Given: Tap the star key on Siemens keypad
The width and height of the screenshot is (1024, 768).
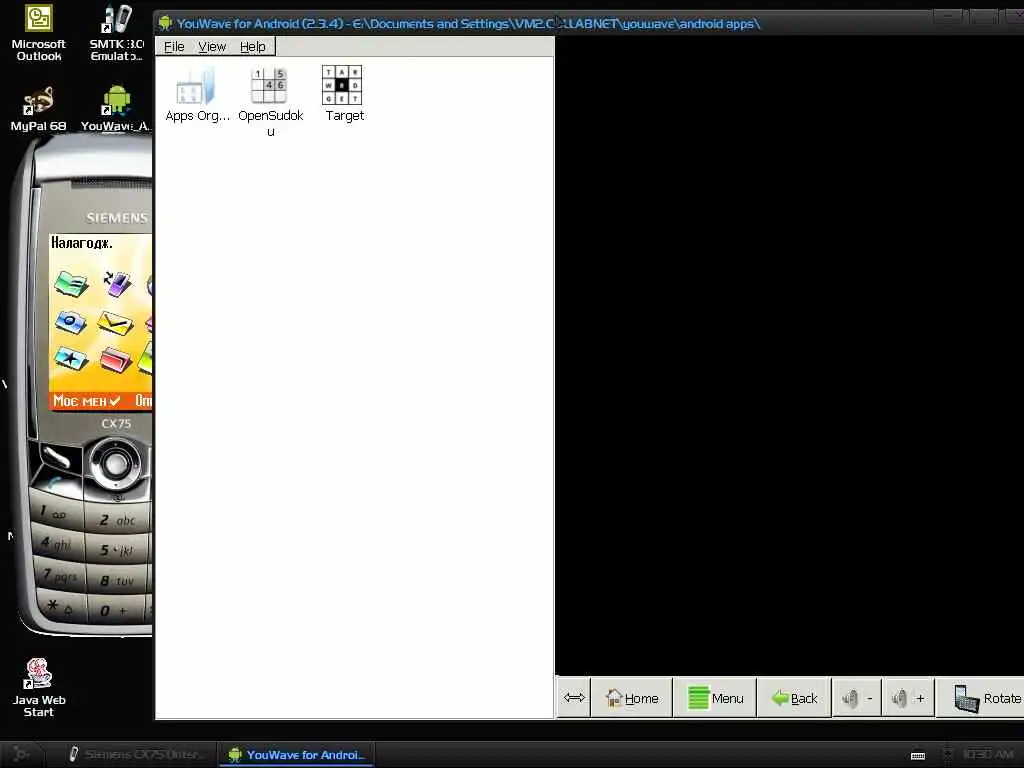Looking at the screenshot, I should (60, 606).
